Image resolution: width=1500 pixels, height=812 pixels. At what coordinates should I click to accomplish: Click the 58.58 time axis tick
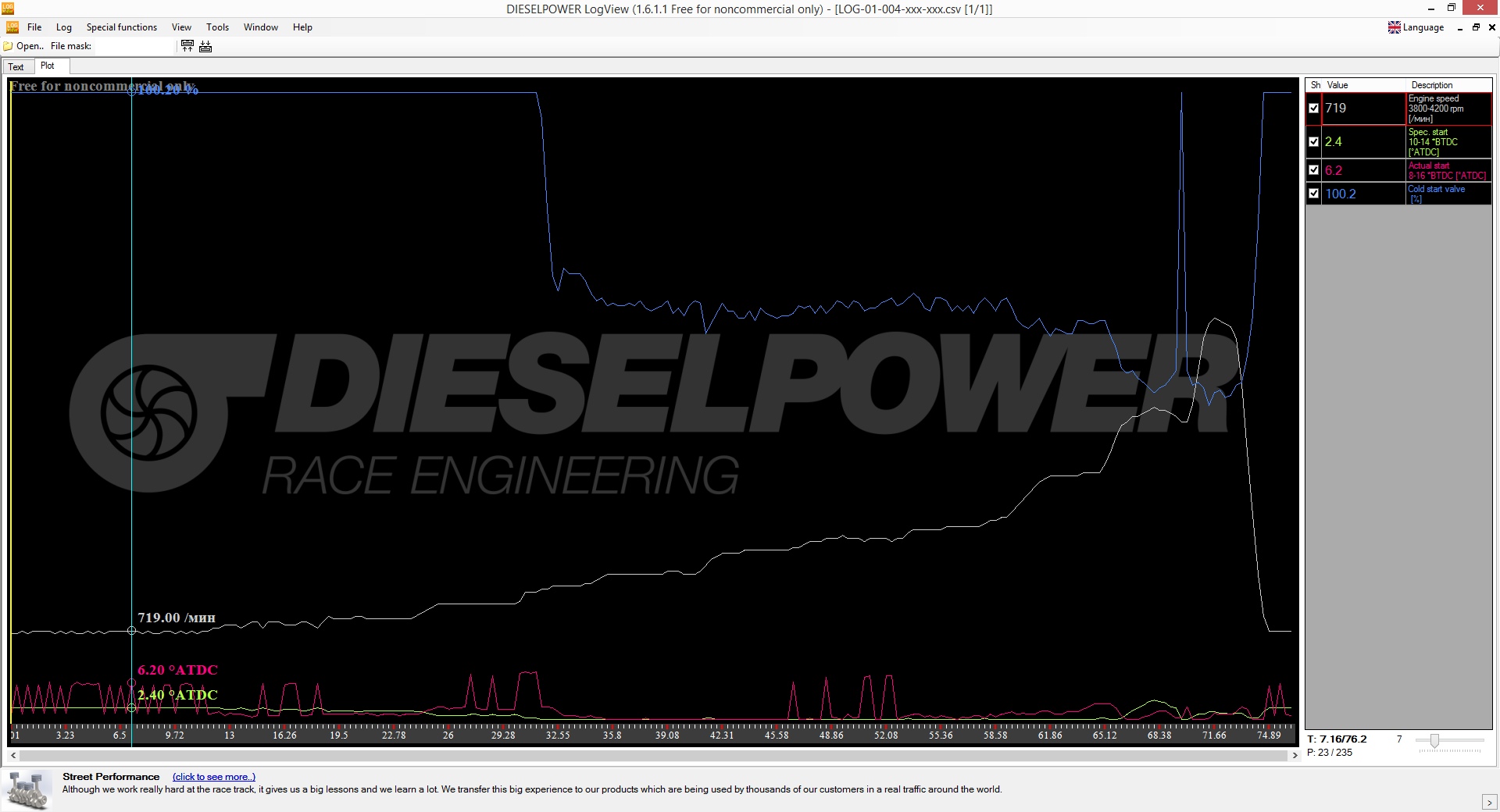click(995, 735)
